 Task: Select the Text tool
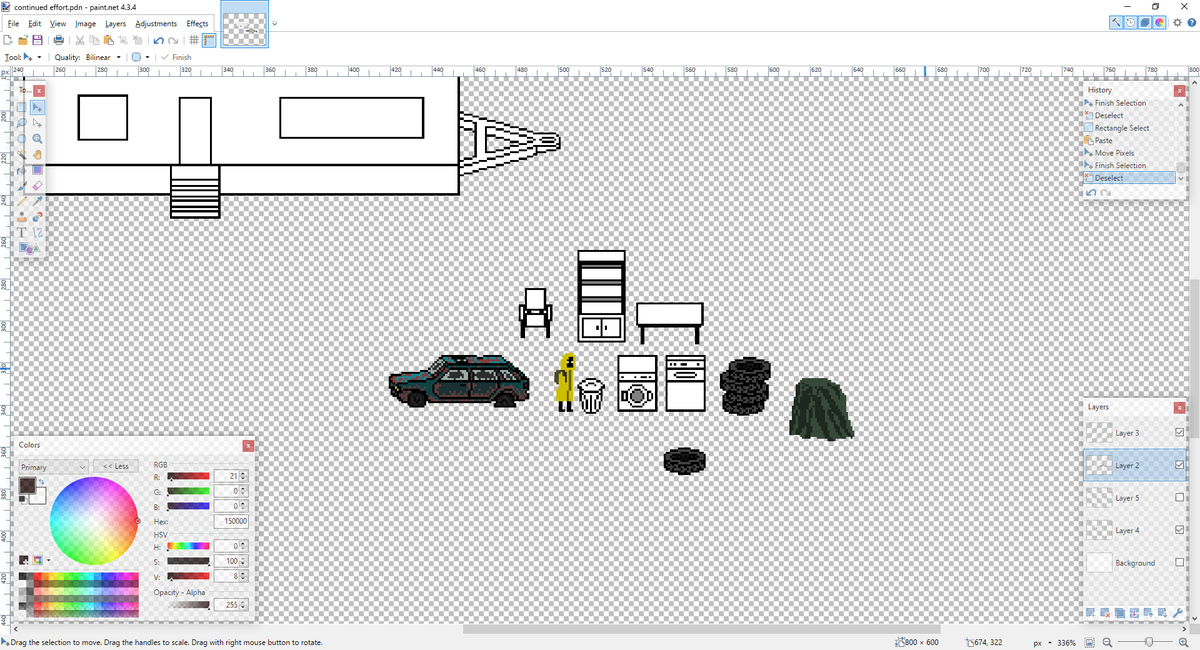click(22, 232)
